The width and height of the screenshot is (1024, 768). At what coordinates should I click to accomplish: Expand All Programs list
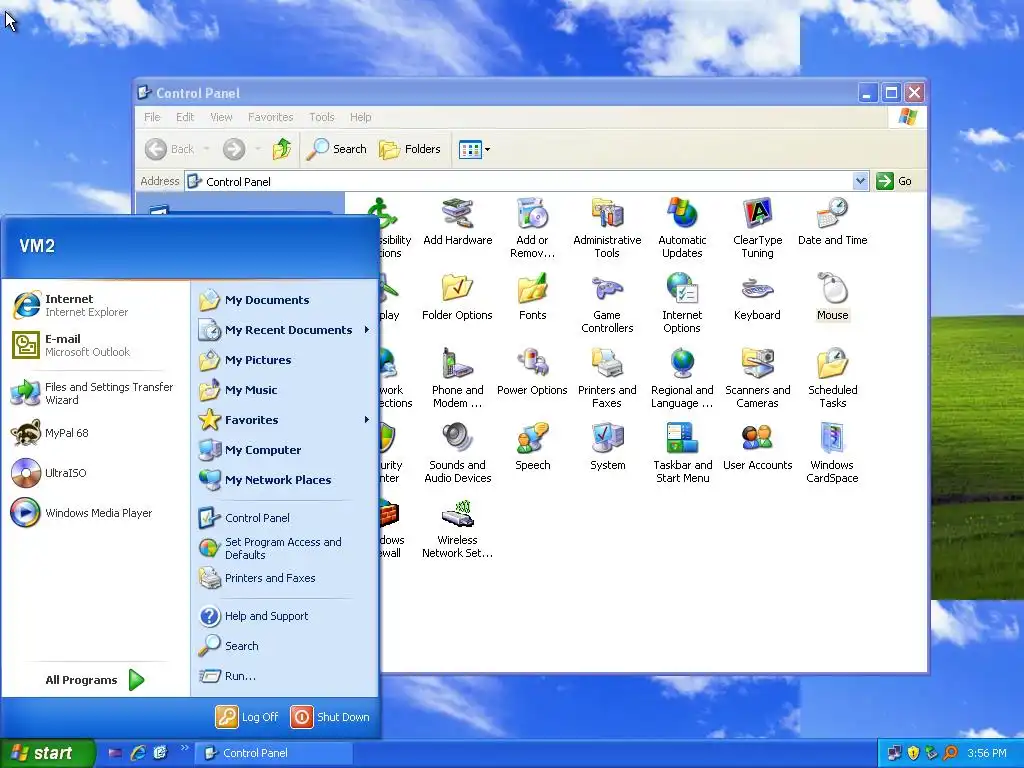point(95,680)
